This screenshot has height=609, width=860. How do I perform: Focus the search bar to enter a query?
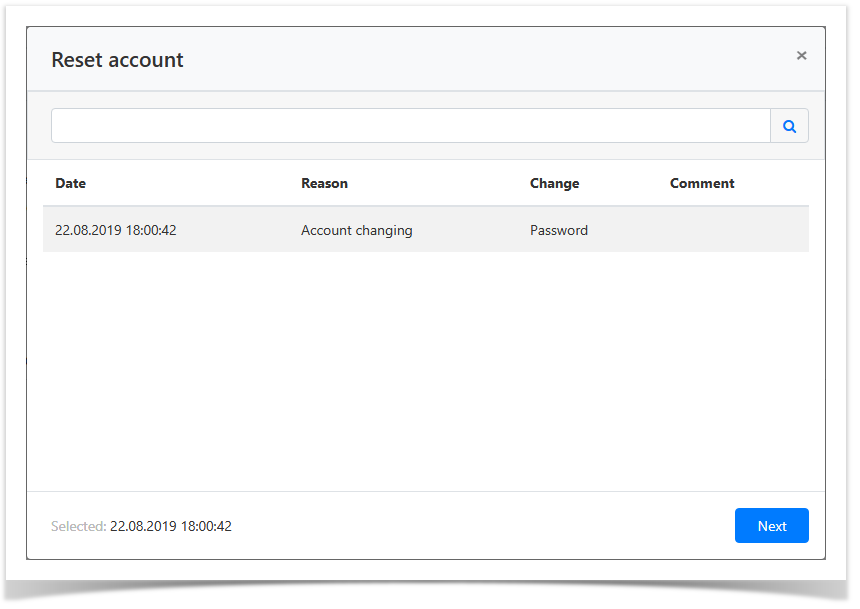400,125
